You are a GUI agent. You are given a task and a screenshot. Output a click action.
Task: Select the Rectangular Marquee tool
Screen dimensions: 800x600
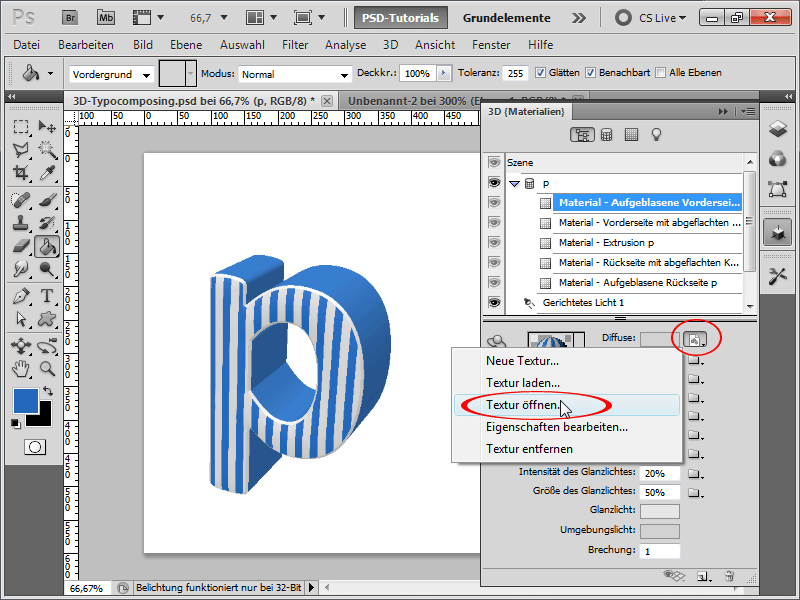point(21,126)
